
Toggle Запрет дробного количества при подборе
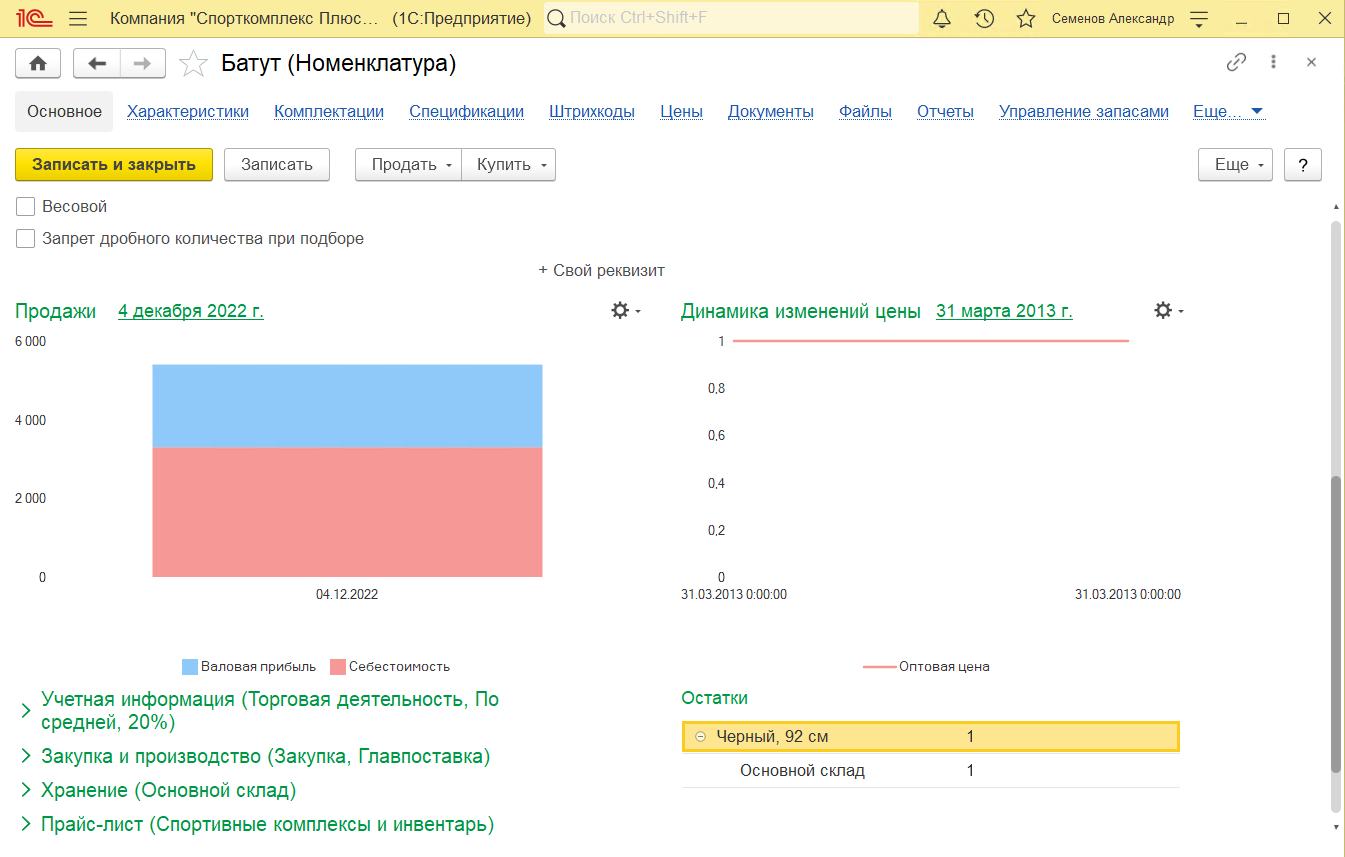click(26, 239)
